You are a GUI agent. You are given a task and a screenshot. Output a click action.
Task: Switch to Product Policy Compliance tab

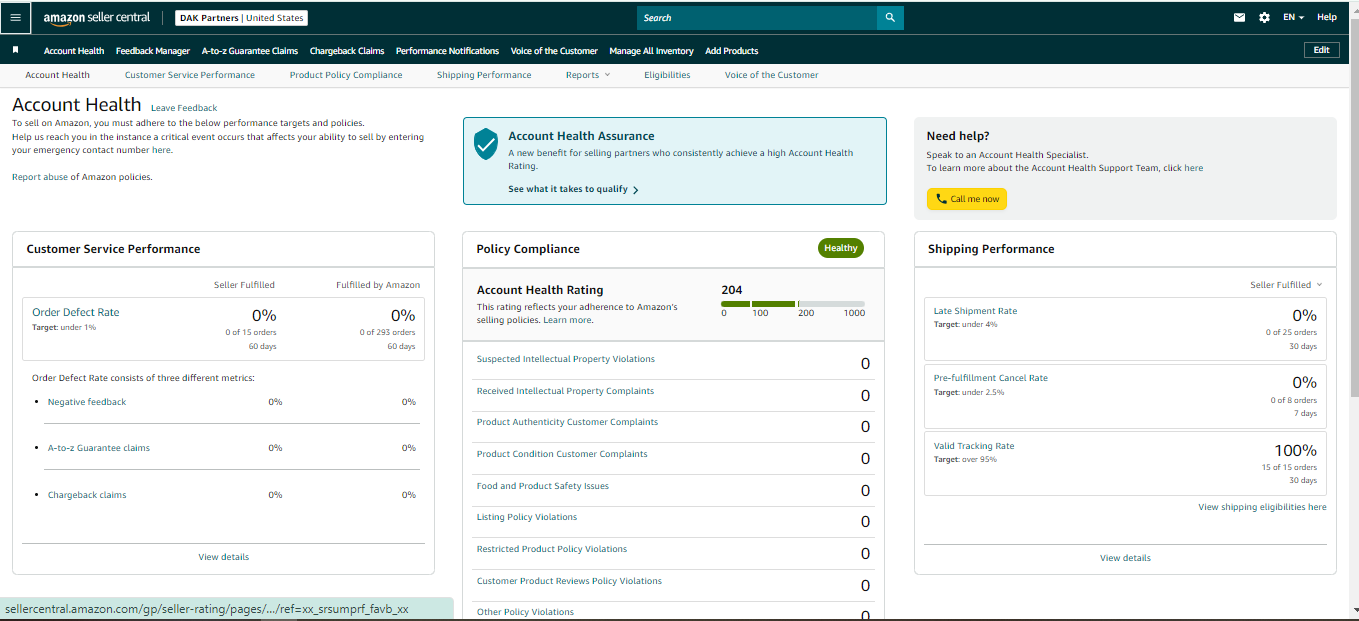click(346, 75)
